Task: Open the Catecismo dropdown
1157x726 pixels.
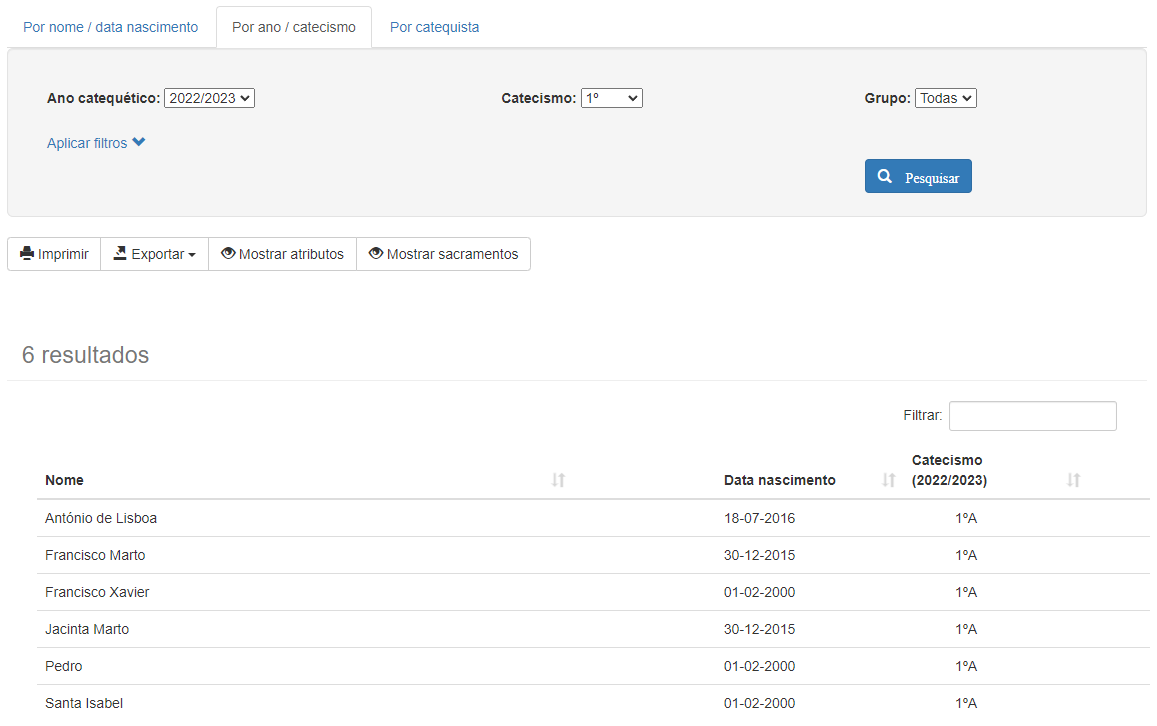Action: coord(611,98)
